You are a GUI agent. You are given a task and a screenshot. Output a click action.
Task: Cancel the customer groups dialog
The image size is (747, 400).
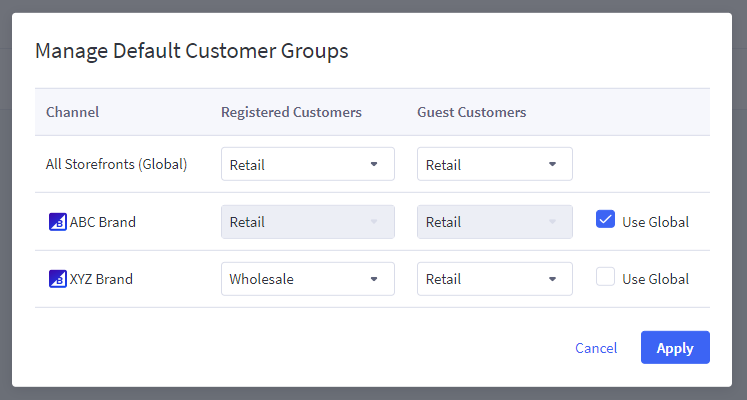pos(596,348)
